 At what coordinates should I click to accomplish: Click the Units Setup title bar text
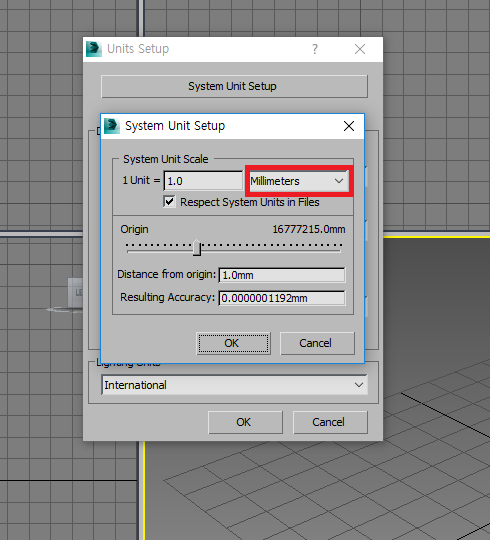coord(138,49)
